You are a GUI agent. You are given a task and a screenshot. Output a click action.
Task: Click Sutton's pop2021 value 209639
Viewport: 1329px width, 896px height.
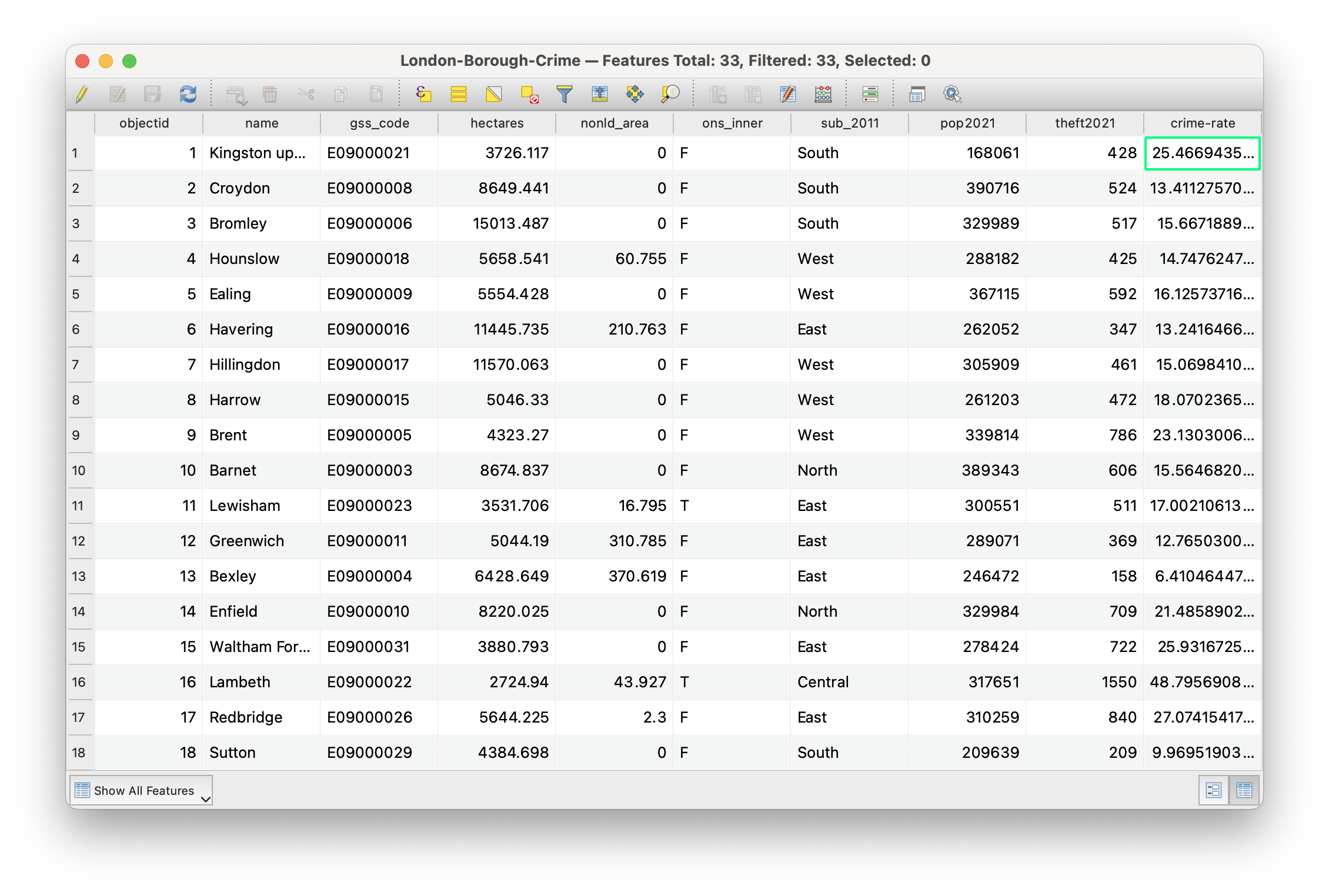pos(967,753)
